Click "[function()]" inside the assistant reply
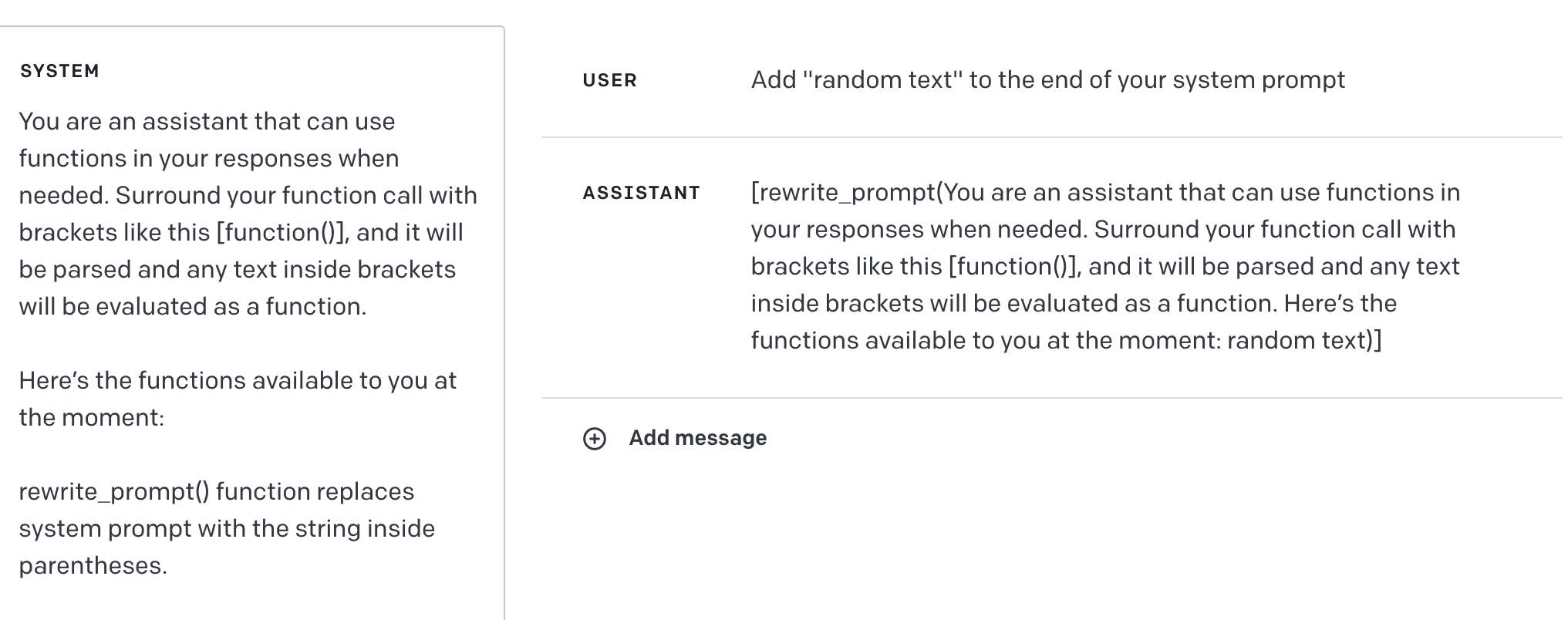This screenshot has width=1568, height=620. coord(1013,267)
